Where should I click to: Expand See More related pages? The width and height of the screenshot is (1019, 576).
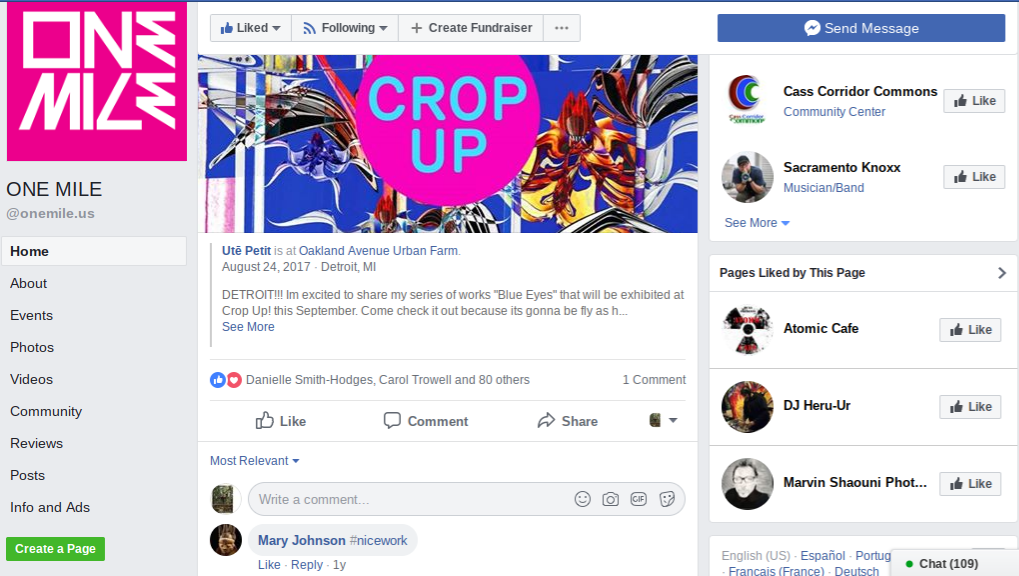(757, 223)
